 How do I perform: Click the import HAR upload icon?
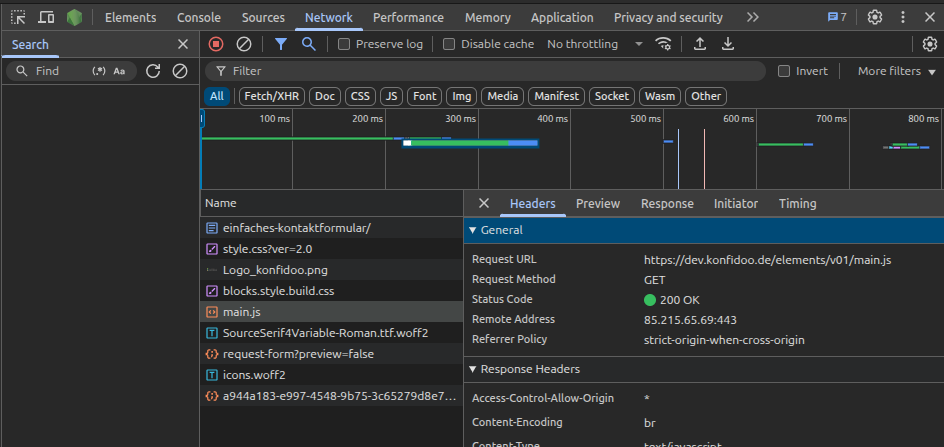(700, 44)
